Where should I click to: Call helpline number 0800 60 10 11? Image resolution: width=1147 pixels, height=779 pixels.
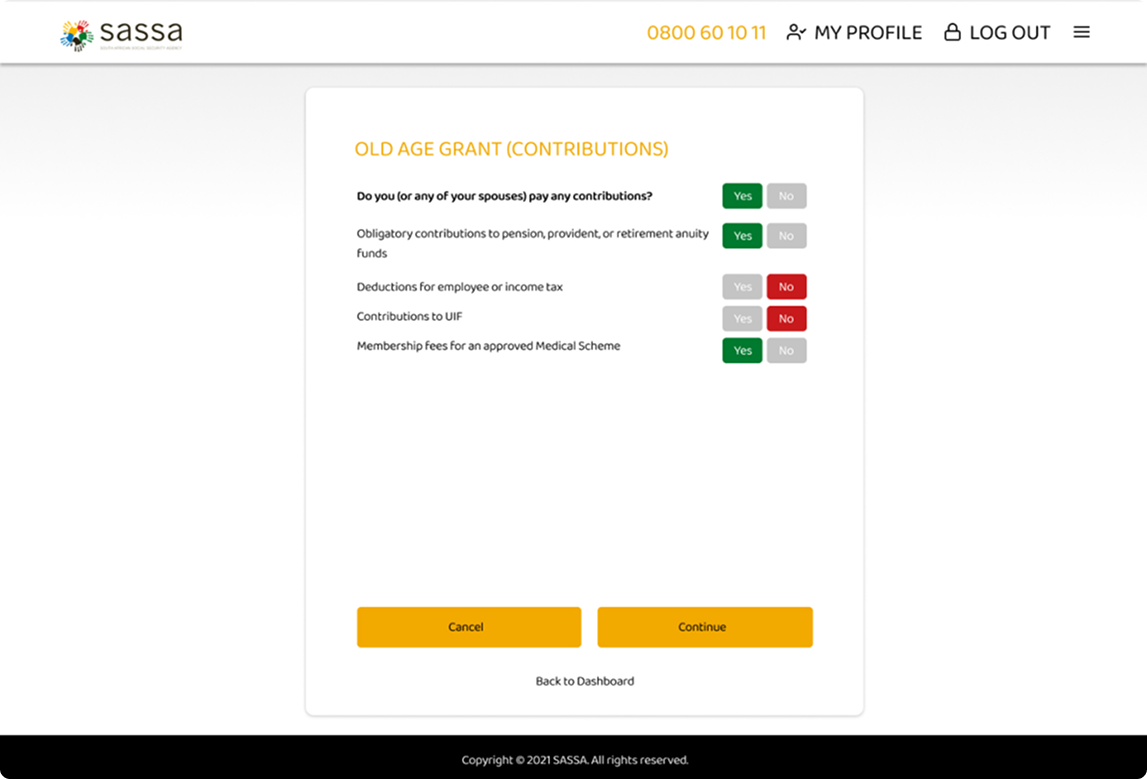click(x=706, y=32)
